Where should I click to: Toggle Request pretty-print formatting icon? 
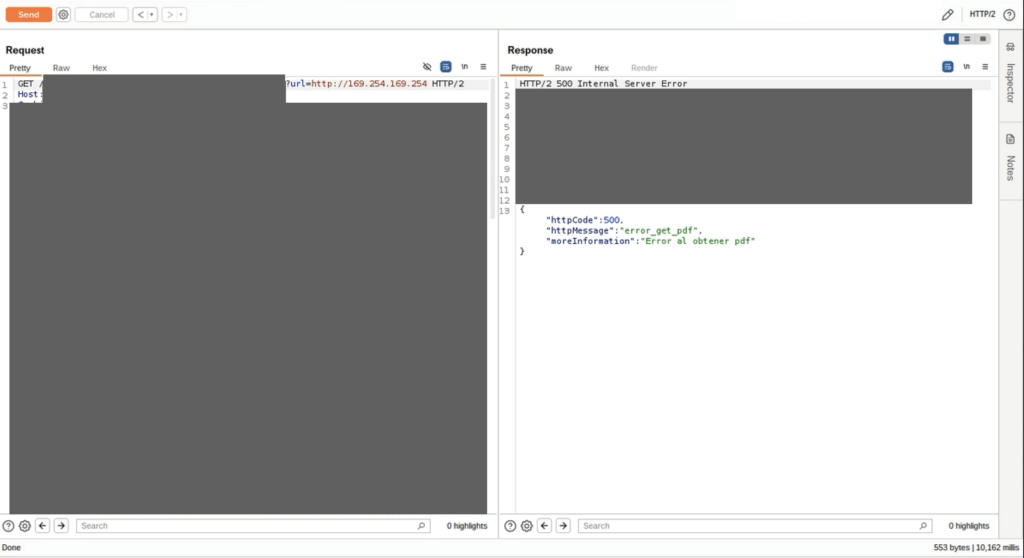(x=446, y=67)
